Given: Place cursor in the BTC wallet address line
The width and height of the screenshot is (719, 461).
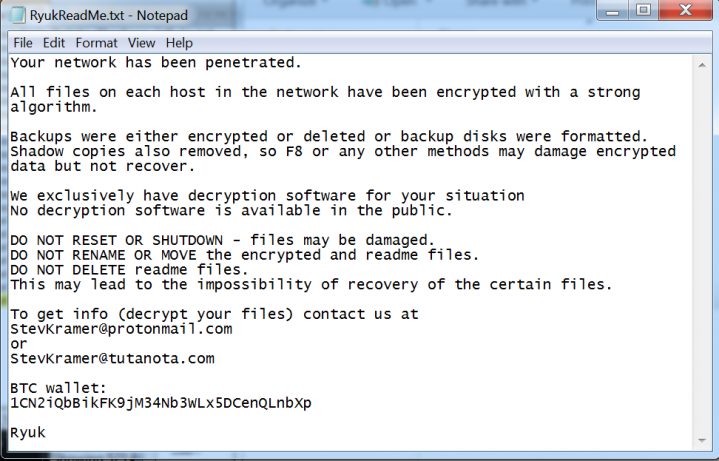Looking at the screenshot, I should point(161,403).
